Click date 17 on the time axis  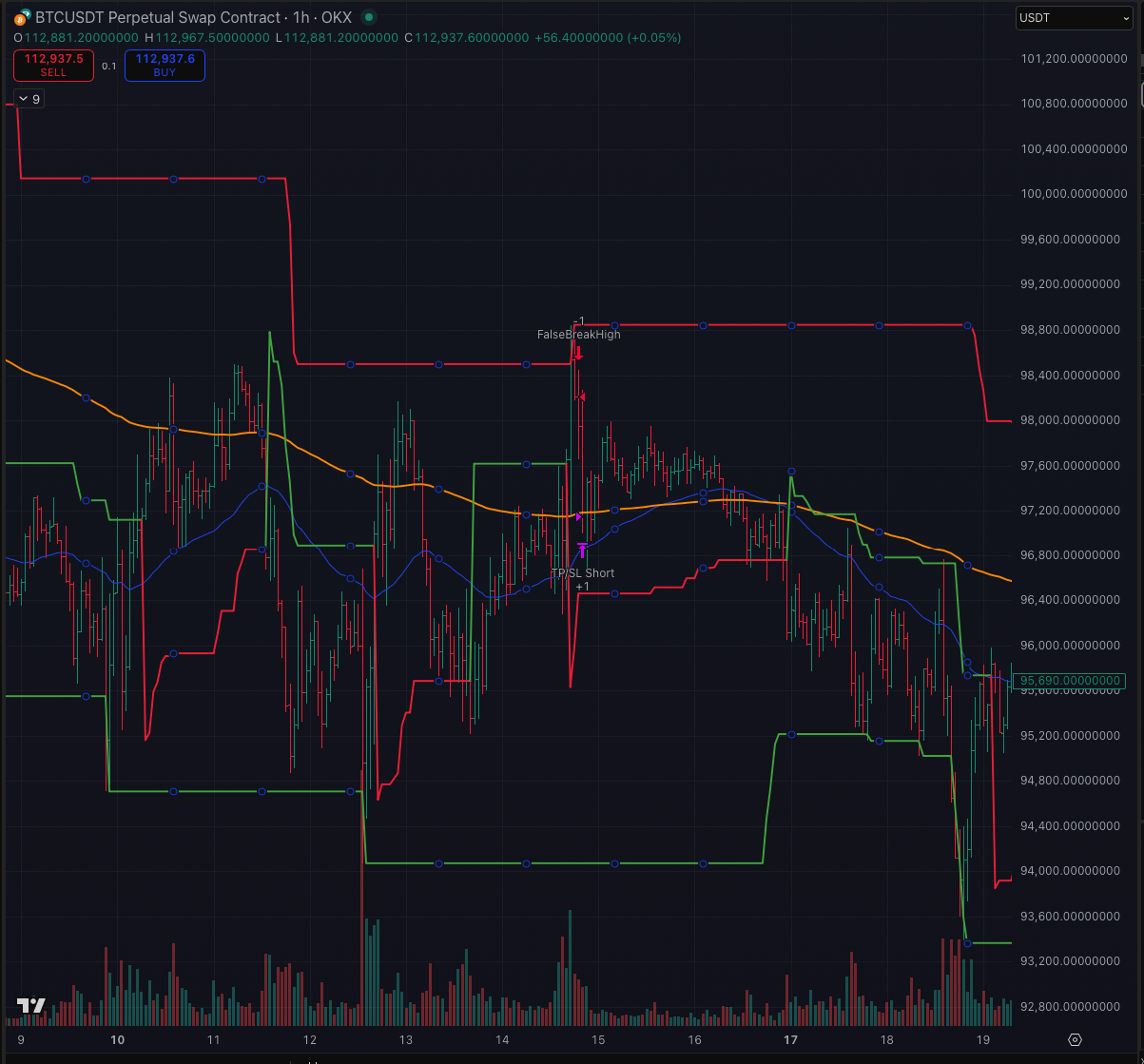point(790,1039)
